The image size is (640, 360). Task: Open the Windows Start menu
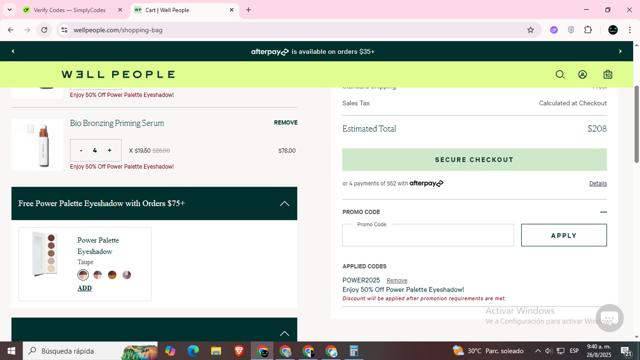point(11,351)
